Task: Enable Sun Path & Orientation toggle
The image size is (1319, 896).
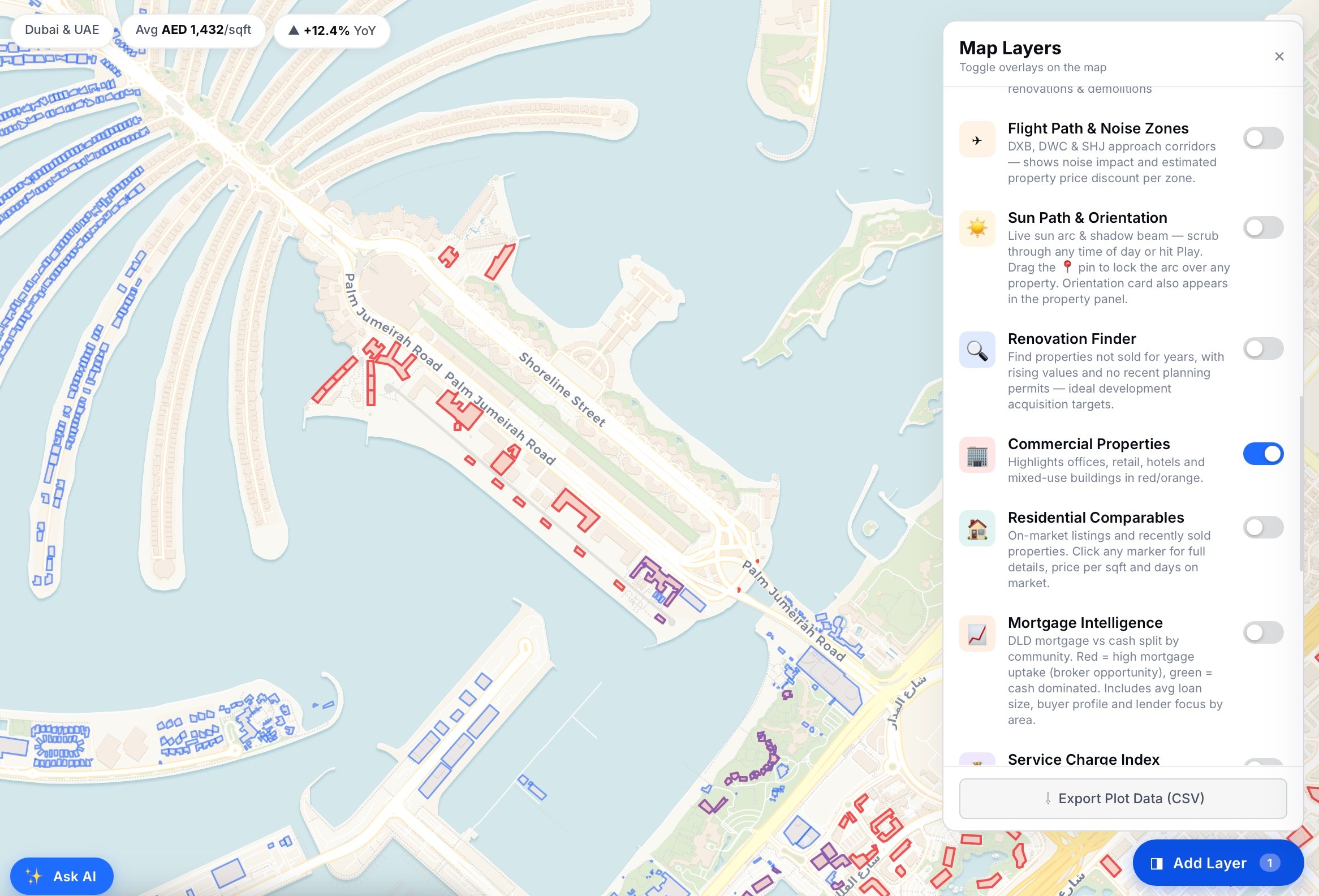Action: click(1263, 227)
